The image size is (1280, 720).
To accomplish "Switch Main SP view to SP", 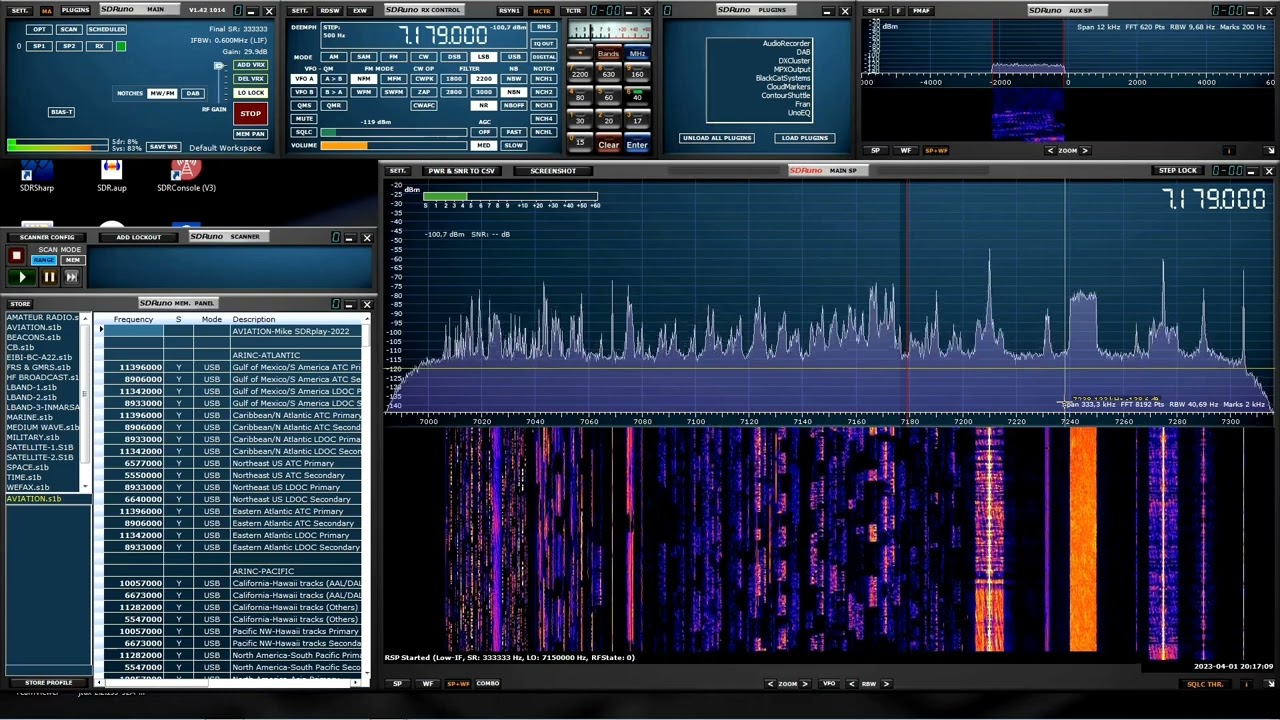I will coord(398,684).
